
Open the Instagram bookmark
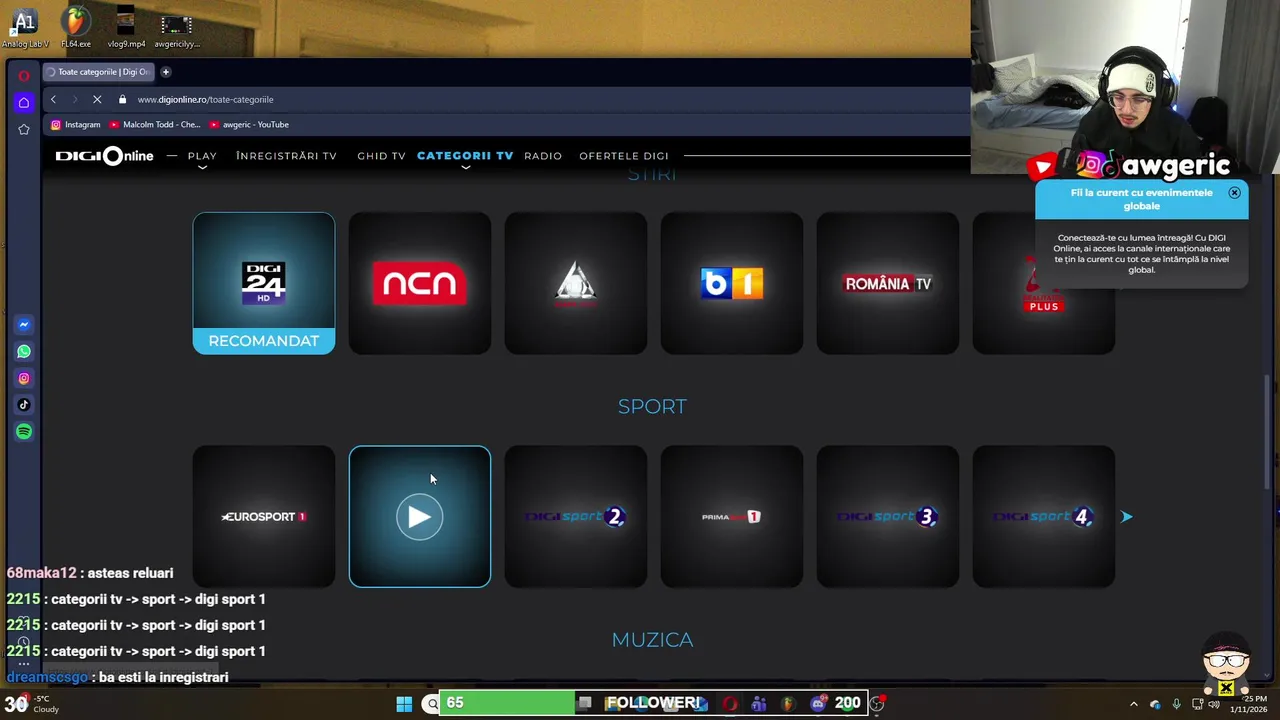[76, 124]
